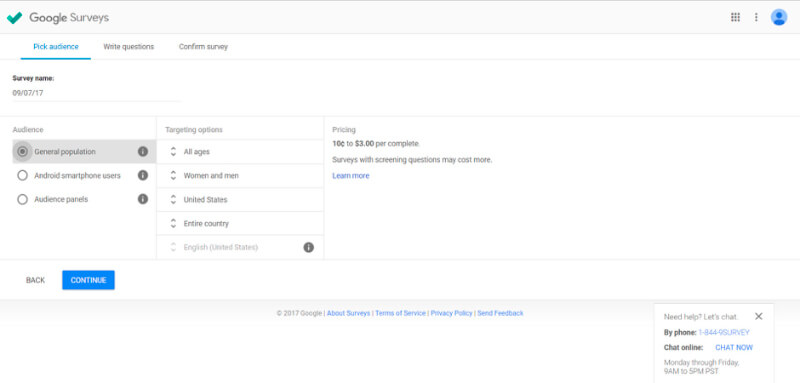Open the Women and men dropdown
Image resolution: width=800 pixels, height=383 pixels.
pos(240,176)
